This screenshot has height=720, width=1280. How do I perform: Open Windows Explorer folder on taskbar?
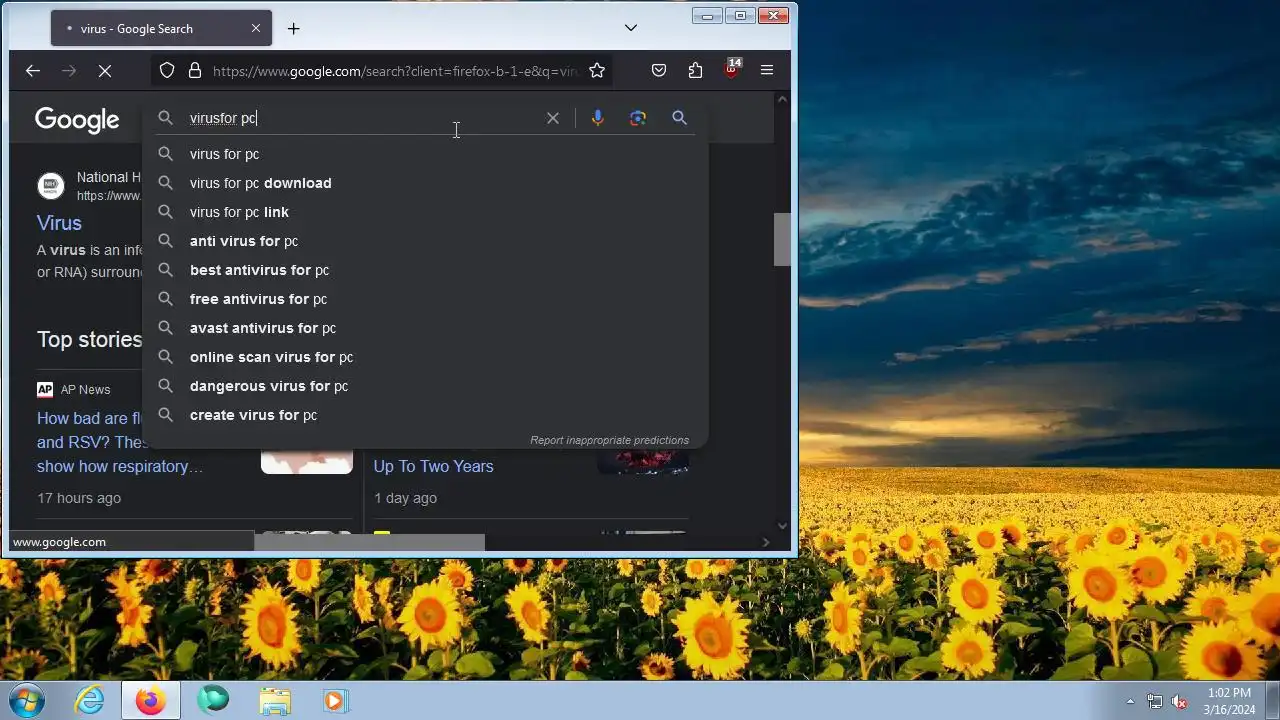[x=274, y=701]
